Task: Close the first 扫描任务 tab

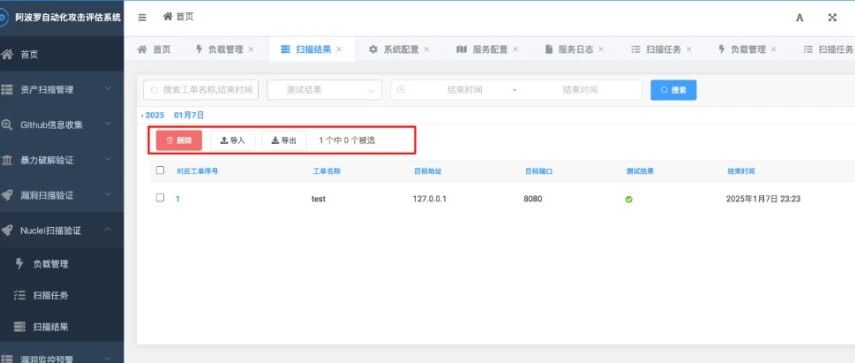Action: pos(689,50)
